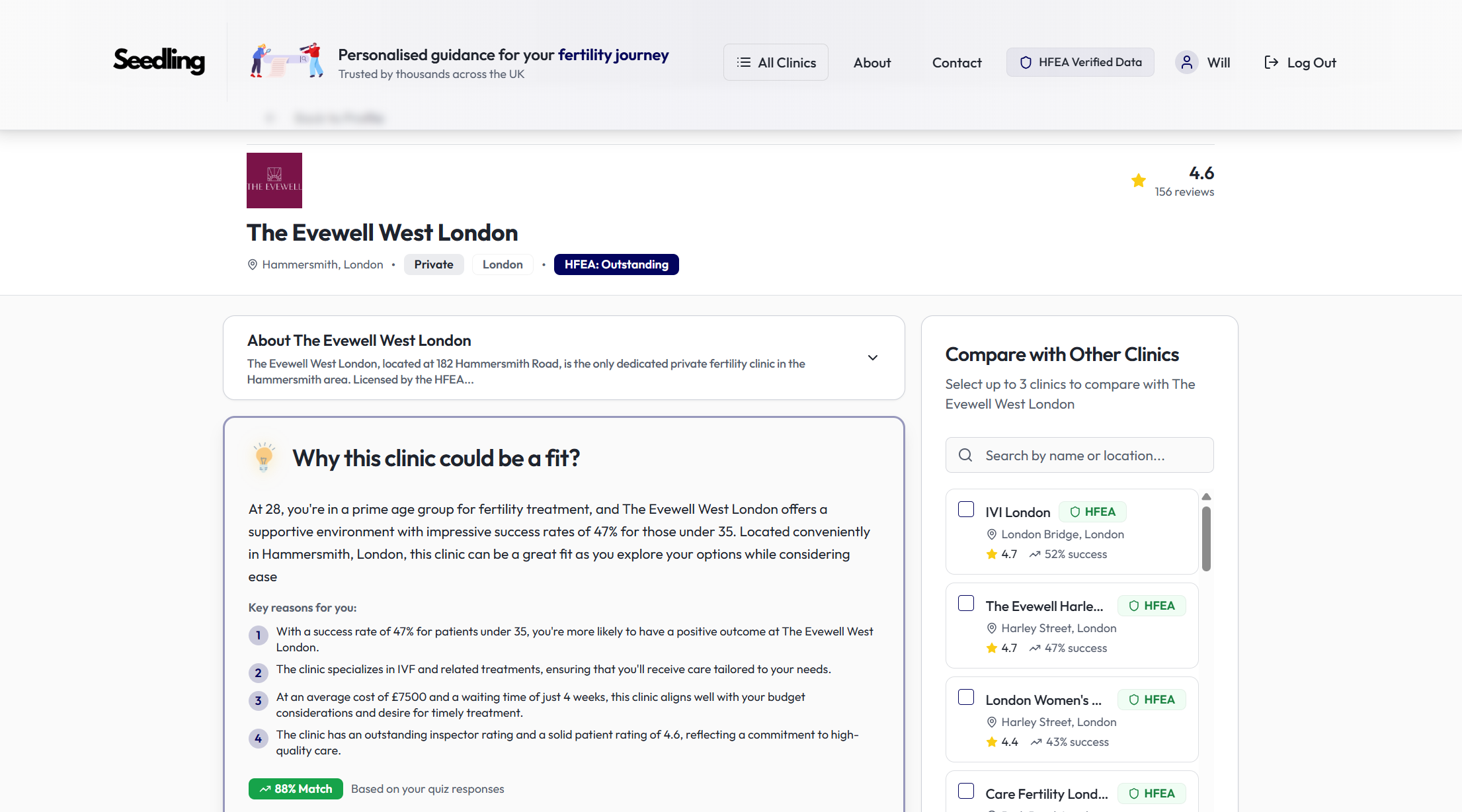Click the Evewell clinic logo thumbnail

tap(274, 181)
